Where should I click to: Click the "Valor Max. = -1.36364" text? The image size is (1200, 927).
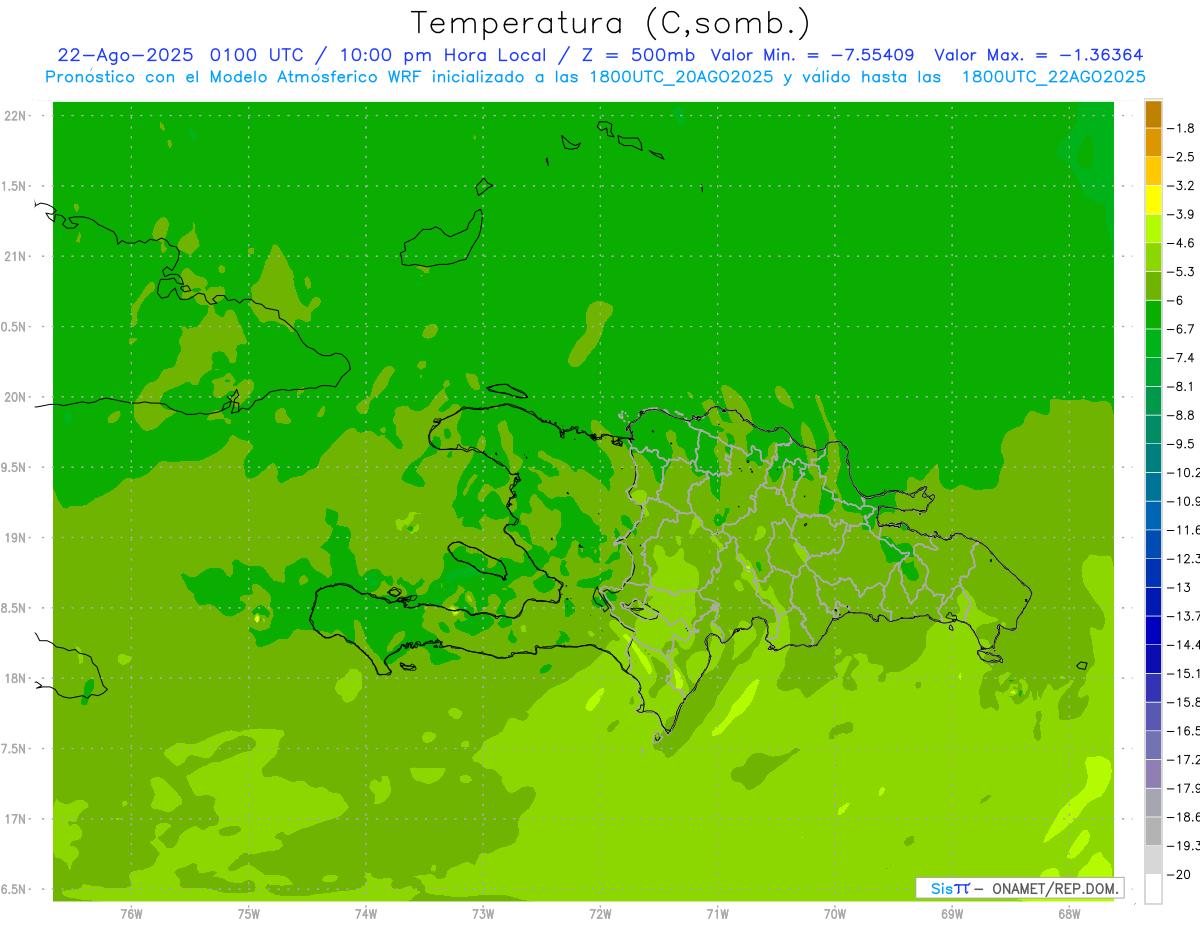[x=1039, y=55]
